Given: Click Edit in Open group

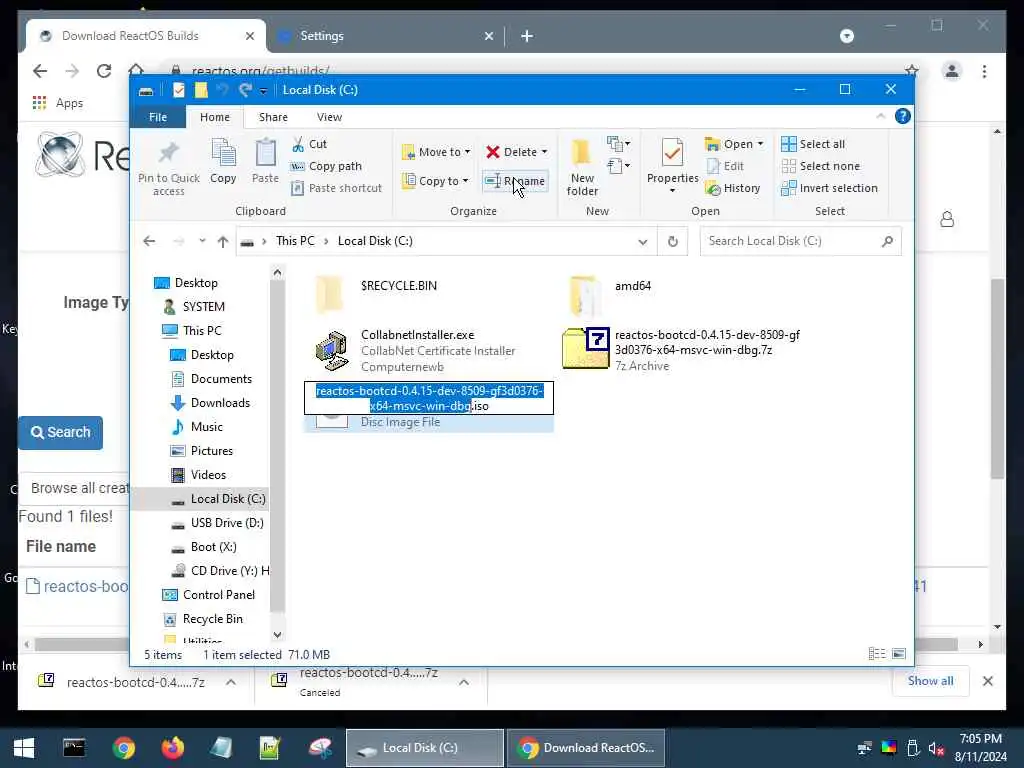Looking at the screenshot, I should coord(725,166).
